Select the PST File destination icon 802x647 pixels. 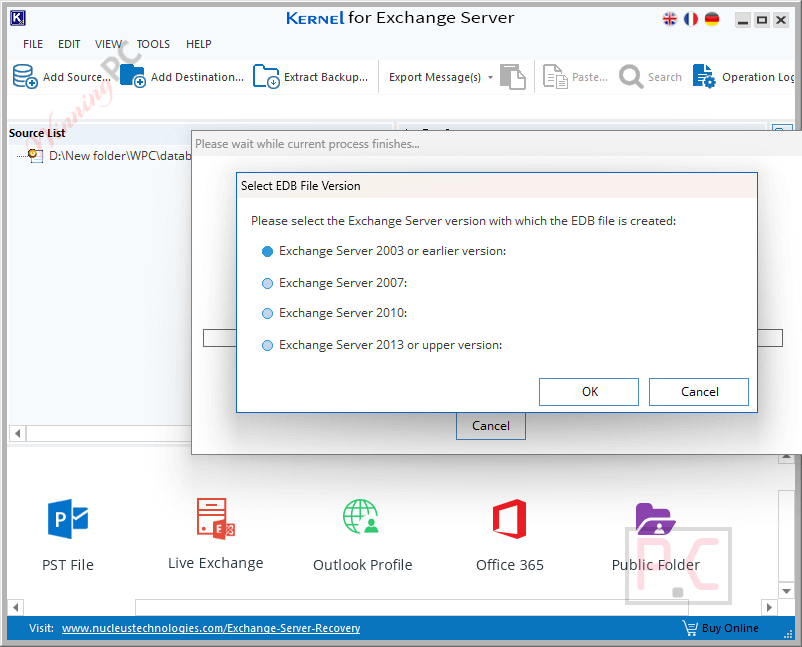(x=68, y=519)
